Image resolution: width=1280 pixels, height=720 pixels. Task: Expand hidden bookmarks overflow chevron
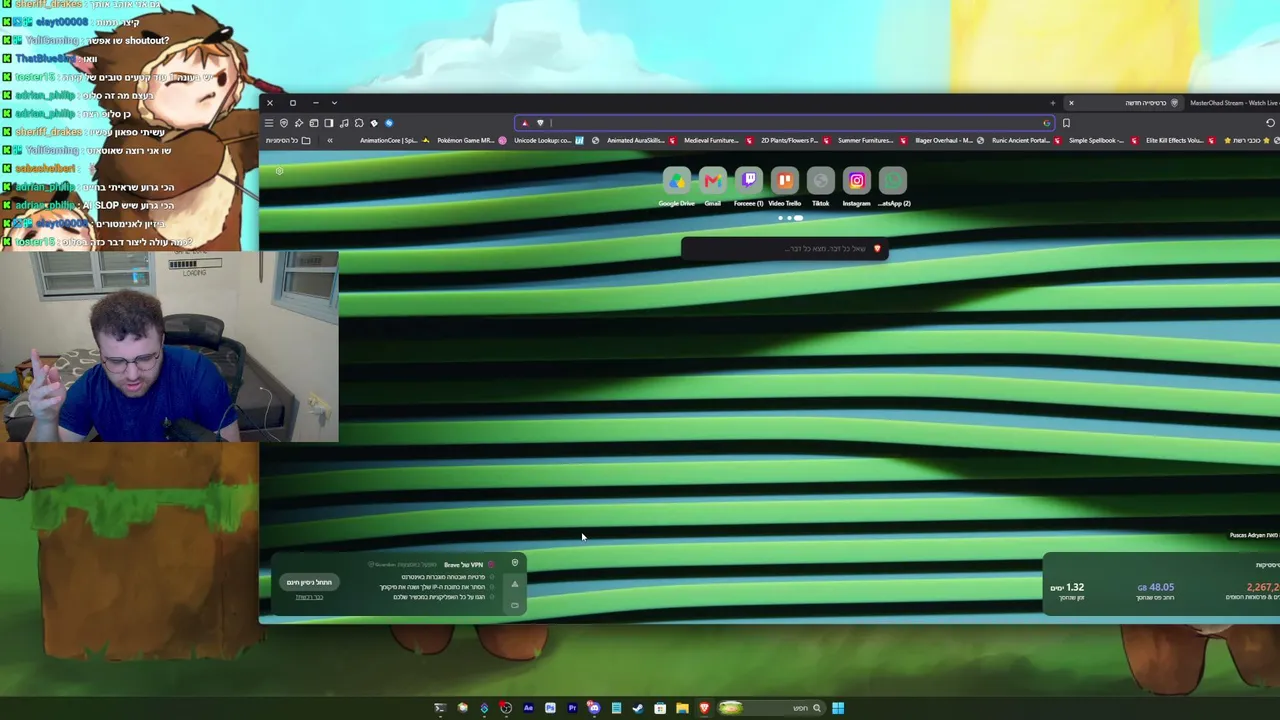click(x=330, y=141)
